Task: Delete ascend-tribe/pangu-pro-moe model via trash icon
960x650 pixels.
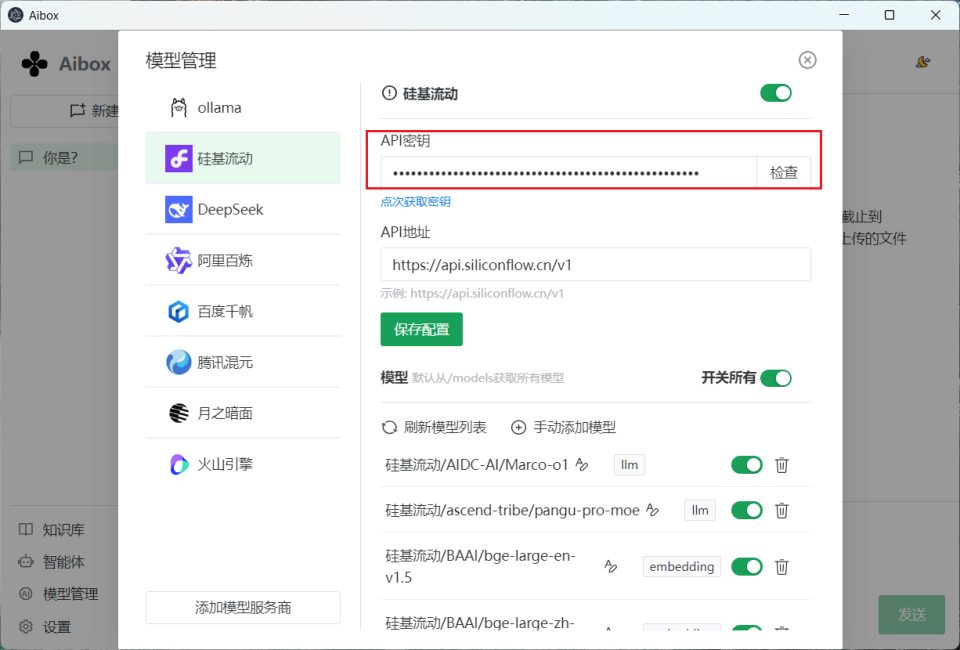Action: pos(782,510)
